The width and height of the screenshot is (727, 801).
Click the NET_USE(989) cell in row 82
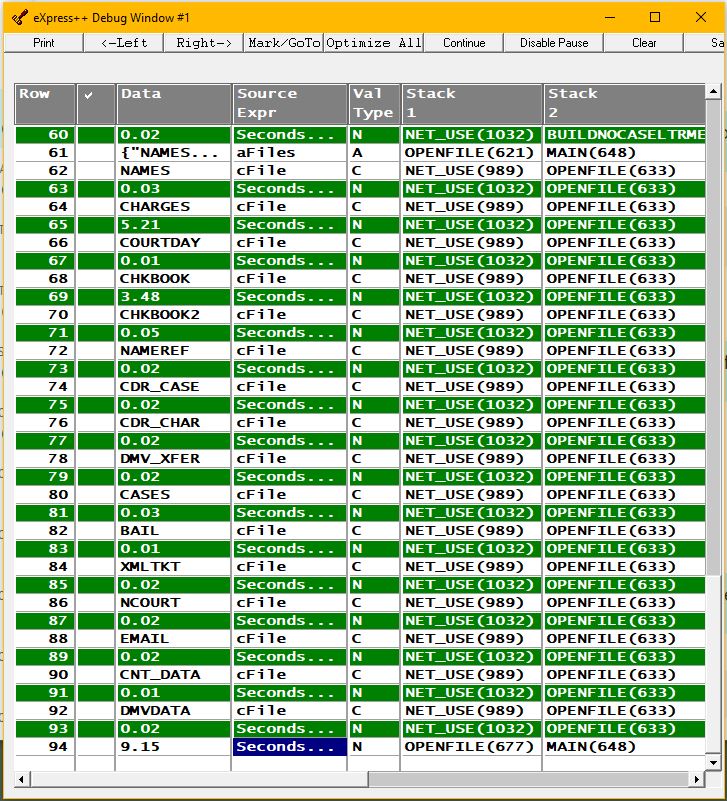click(x=472, y=531)
